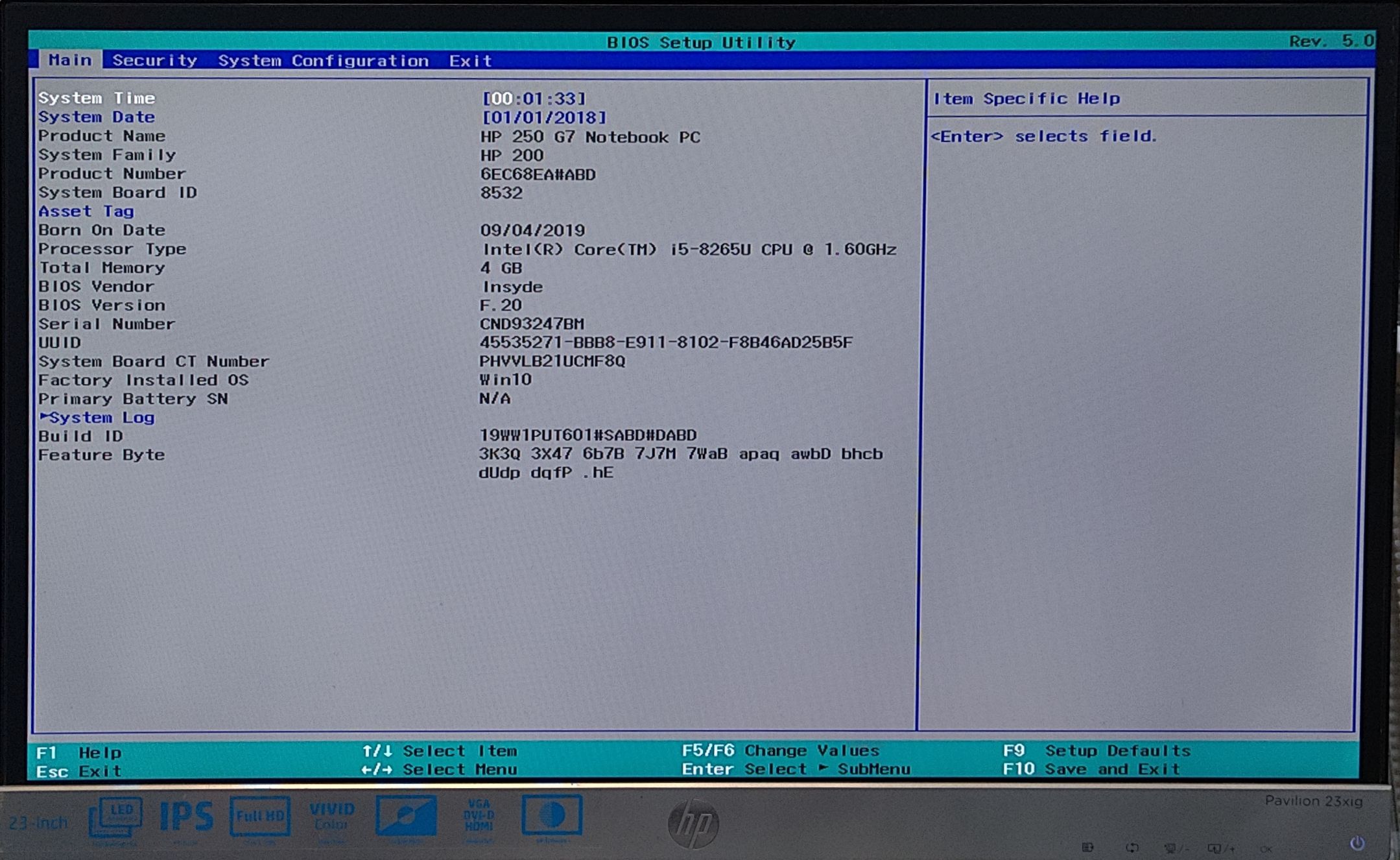Click the Esc Exit hint
This screenshot has width=1400, height=860.
[x=79, y=771]
